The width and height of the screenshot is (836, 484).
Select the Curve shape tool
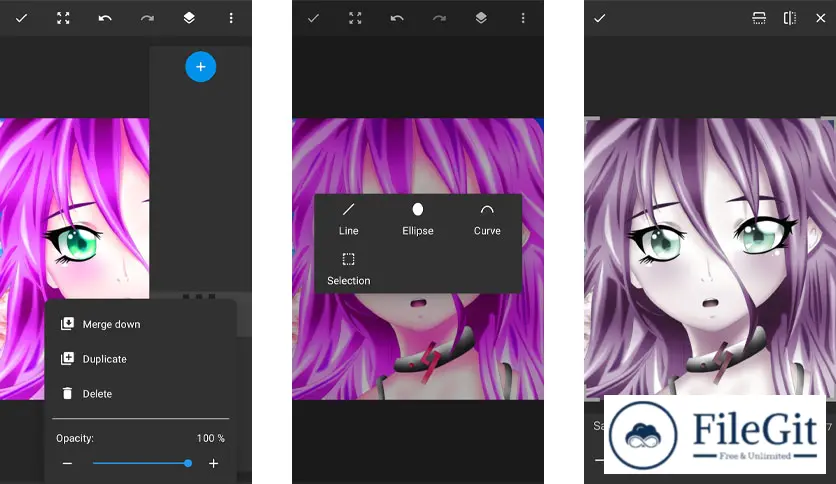pos(487,219)
